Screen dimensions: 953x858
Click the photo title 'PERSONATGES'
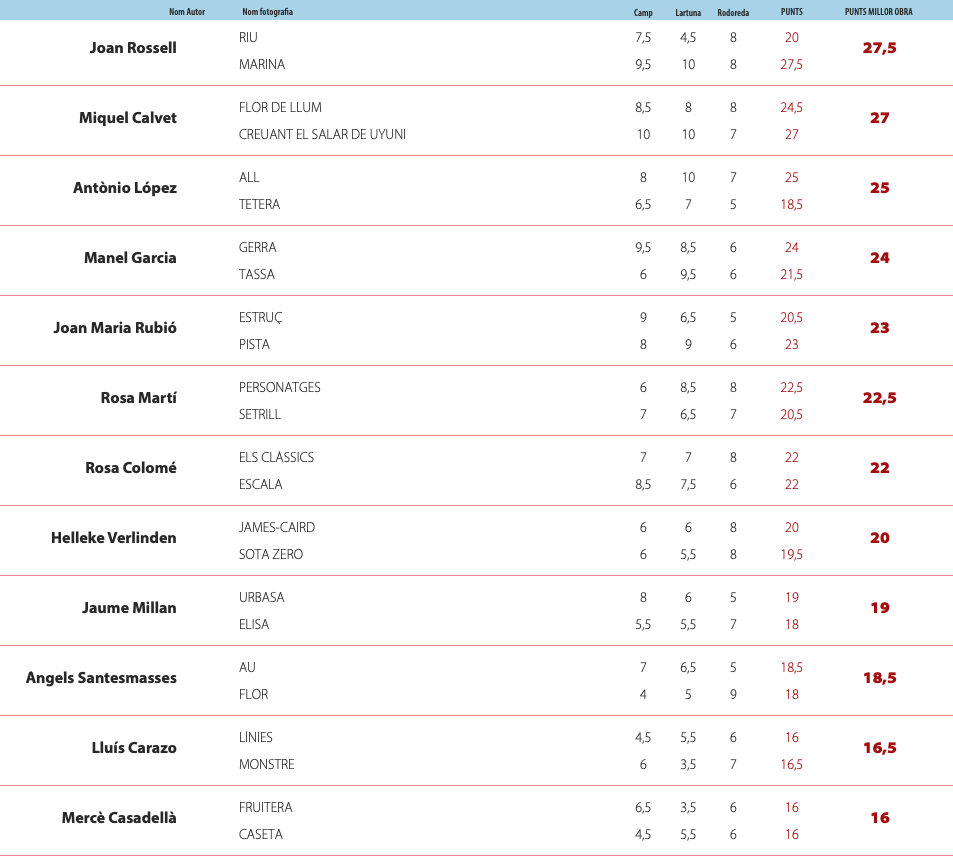[280, 387]
